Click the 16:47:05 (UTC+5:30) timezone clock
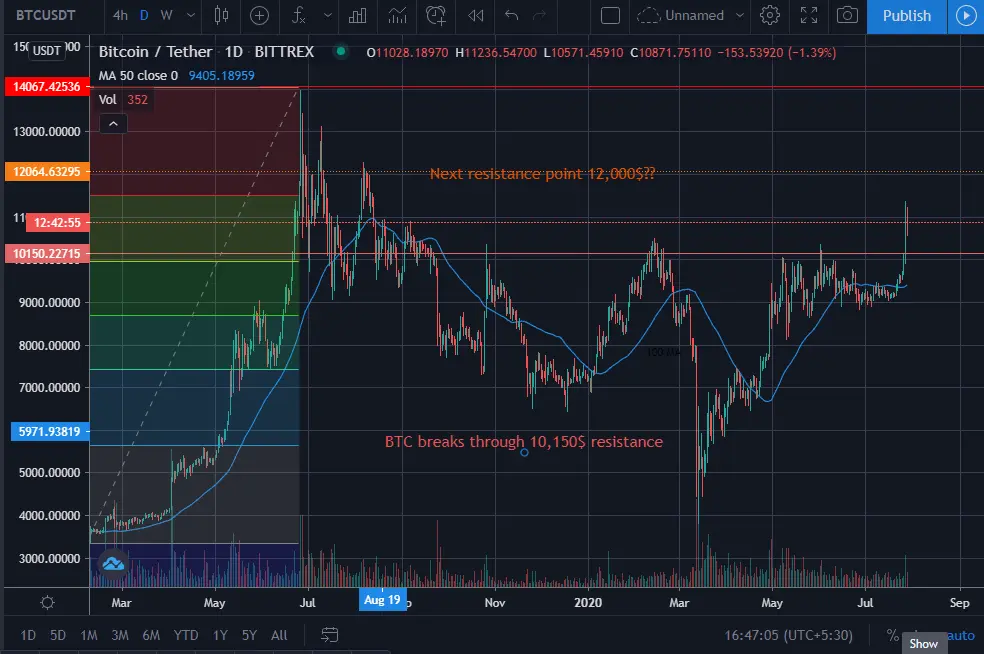The width and height of the screenshot is (984, 654). point(788,635)
